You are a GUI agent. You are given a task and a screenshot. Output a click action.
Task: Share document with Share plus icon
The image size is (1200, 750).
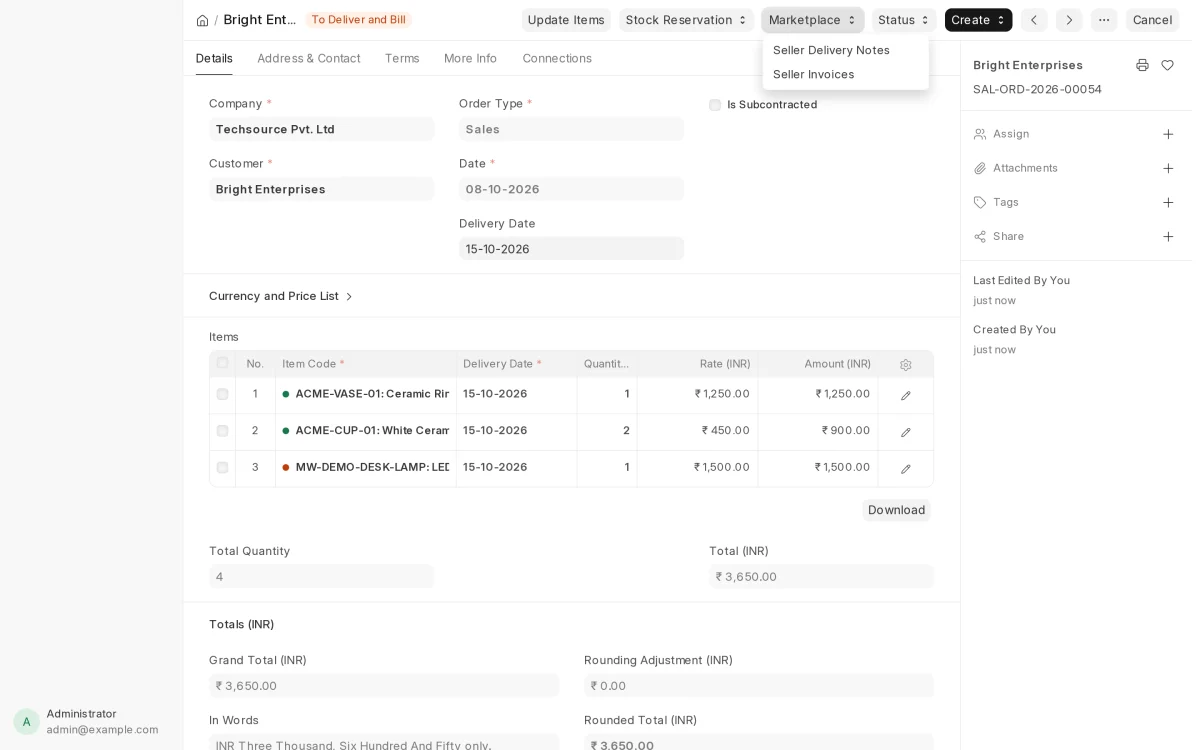(x=1168, y=236)
